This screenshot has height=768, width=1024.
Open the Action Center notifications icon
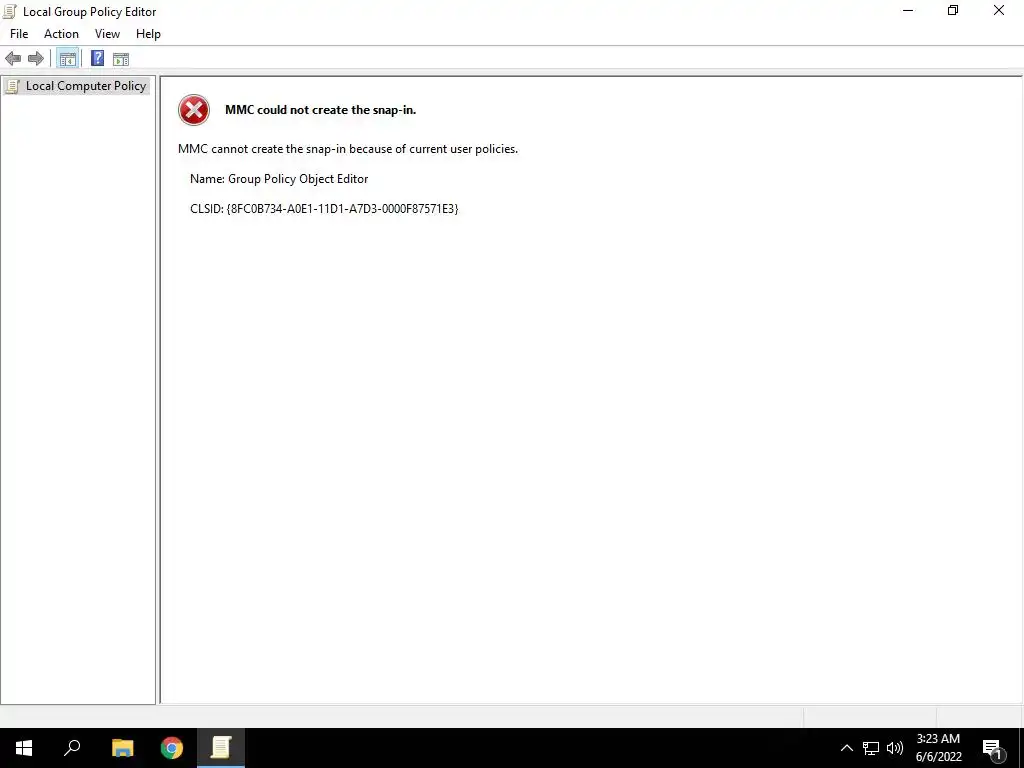(x=993, y=748)
